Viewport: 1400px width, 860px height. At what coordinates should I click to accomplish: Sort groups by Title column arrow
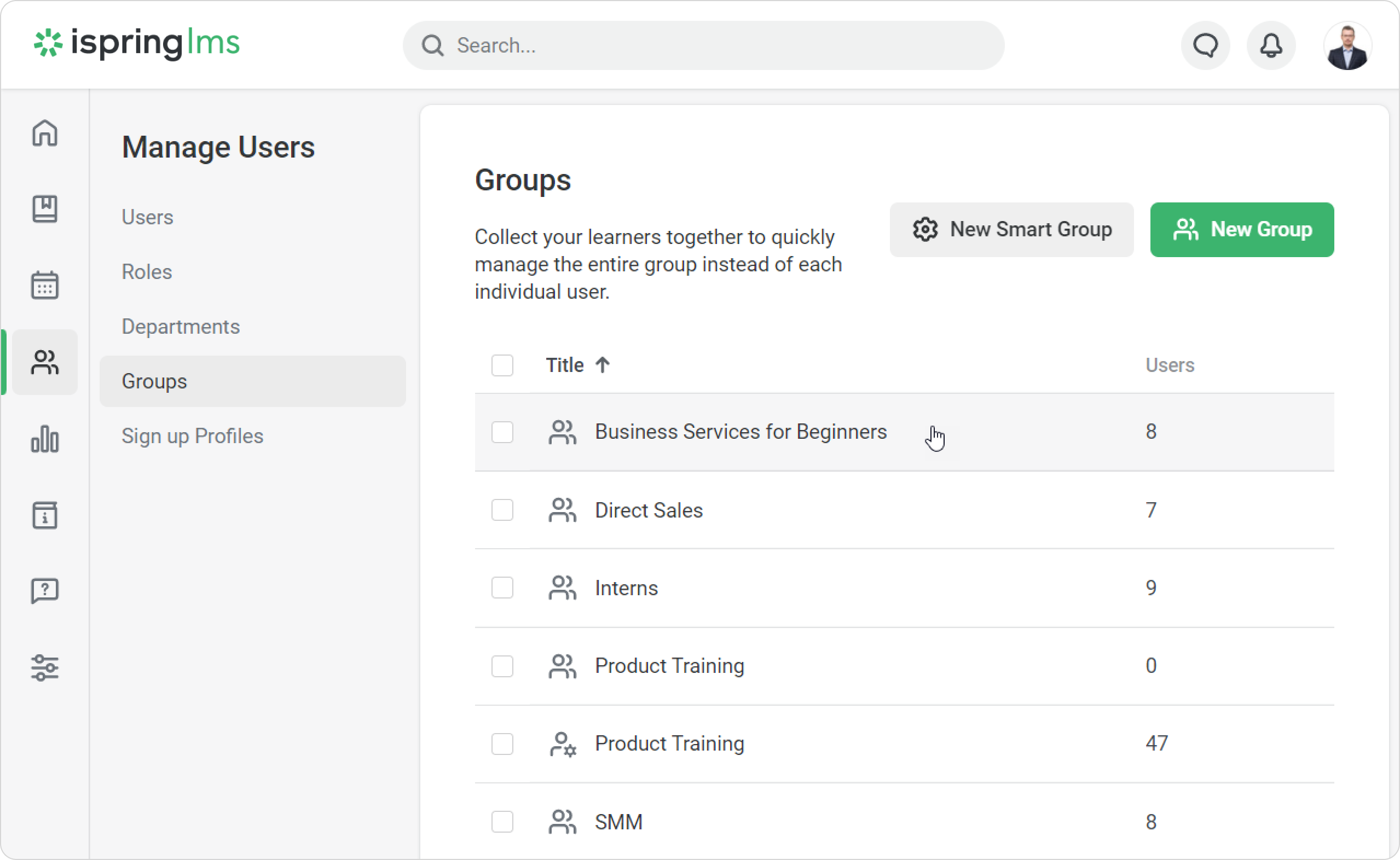[x=603, y=365]
